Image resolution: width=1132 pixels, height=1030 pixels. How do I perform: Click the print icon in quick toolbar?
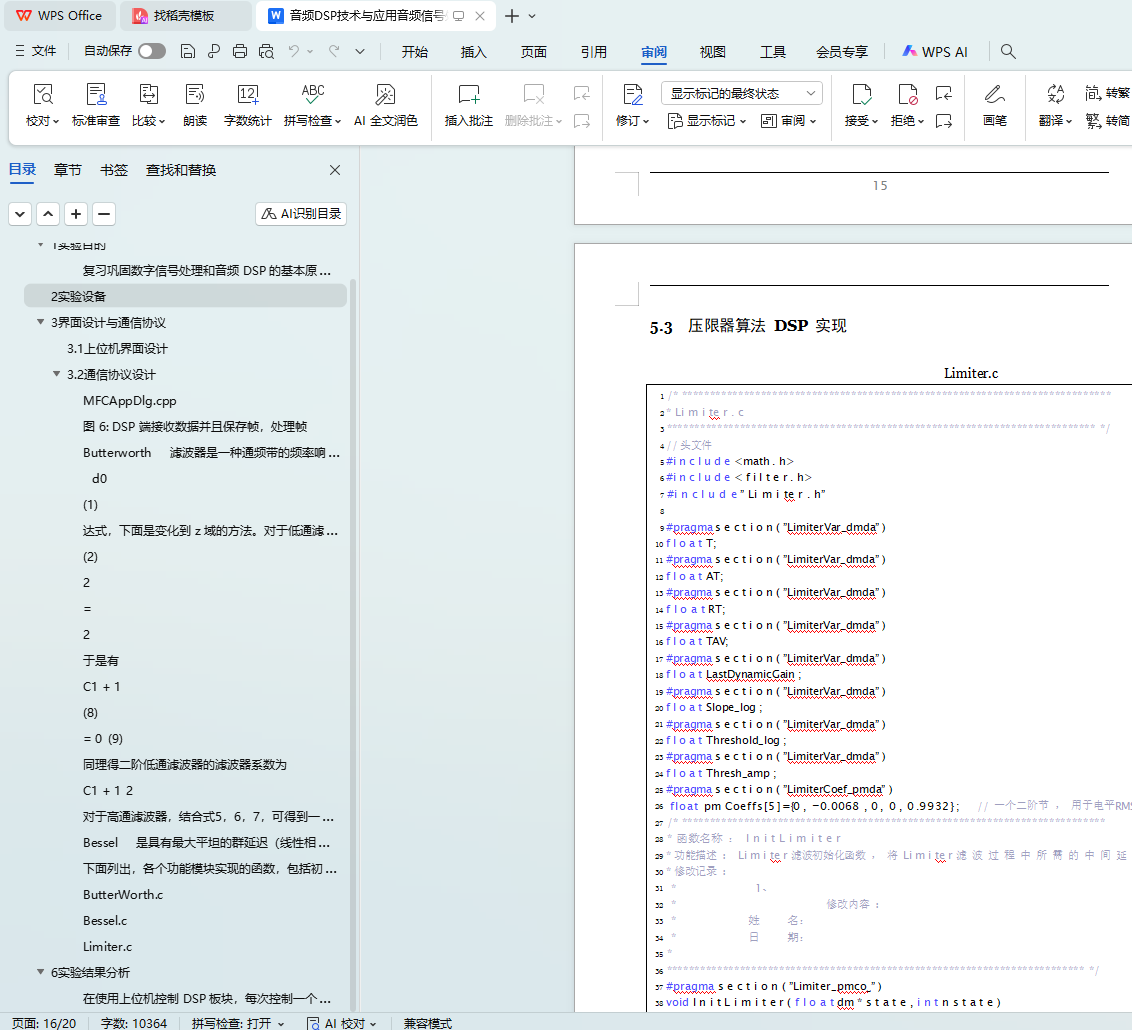(x=240, y=52)
